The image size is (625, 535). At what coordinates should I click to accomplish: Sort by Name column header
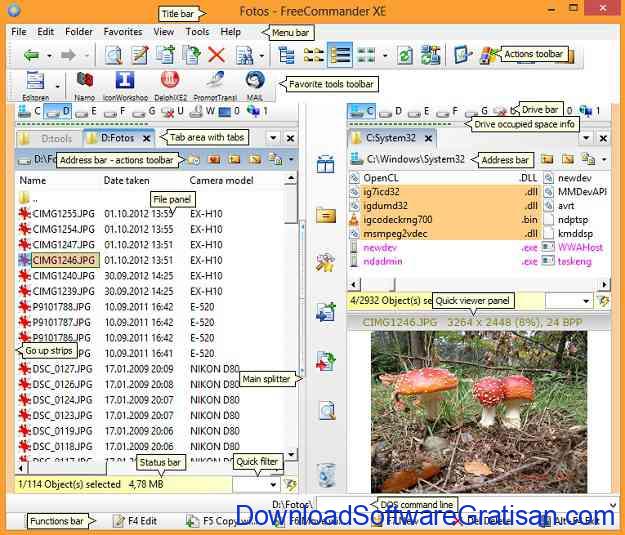[x=33, y=181]
